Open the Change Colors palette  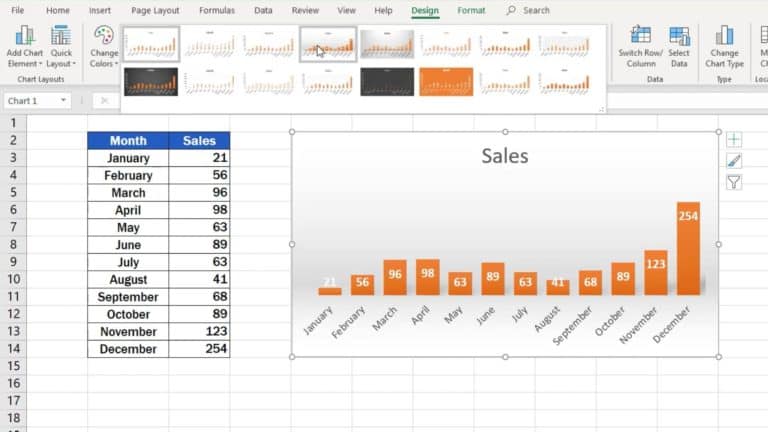click(x=103, y=45)
